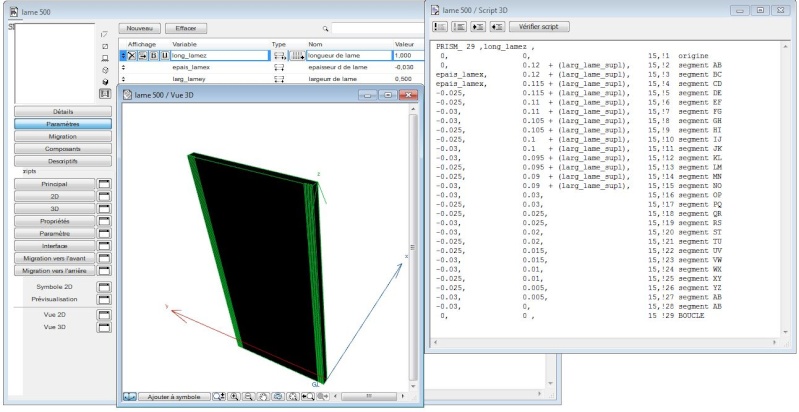799x412 pixels.
Task: Click window icon next to Prévisualisation
Action: coord(104,299)
